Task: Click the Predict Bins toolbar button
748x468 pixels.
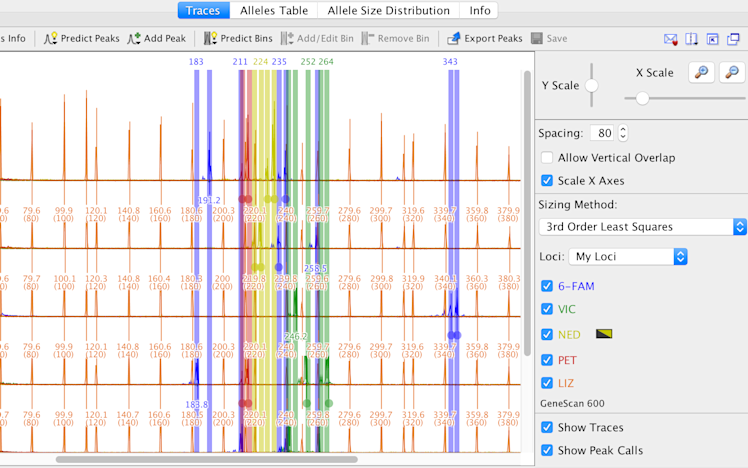Action: [x=238, y=39]
